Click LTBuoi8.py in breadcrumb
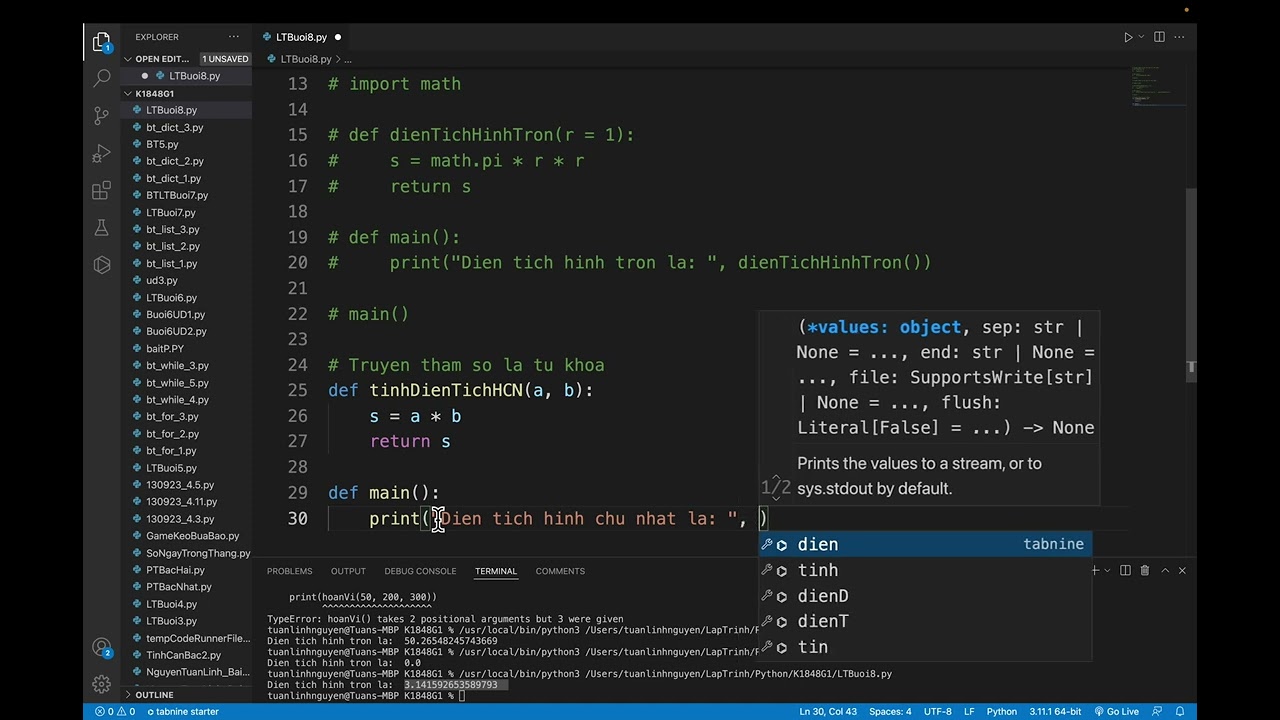The width and height of the screenshot is (1280, 720). [x=305, y=59]
